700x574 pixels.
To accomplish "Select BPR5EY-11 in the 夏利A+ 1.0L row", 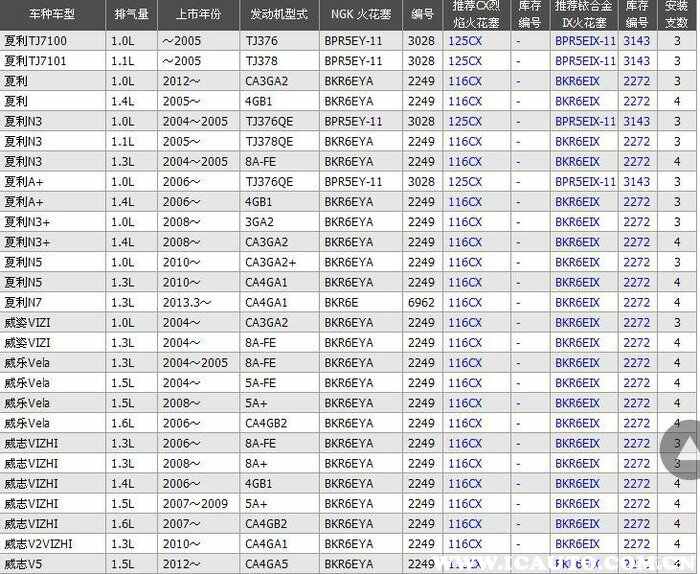I will [x=353, y=182].
